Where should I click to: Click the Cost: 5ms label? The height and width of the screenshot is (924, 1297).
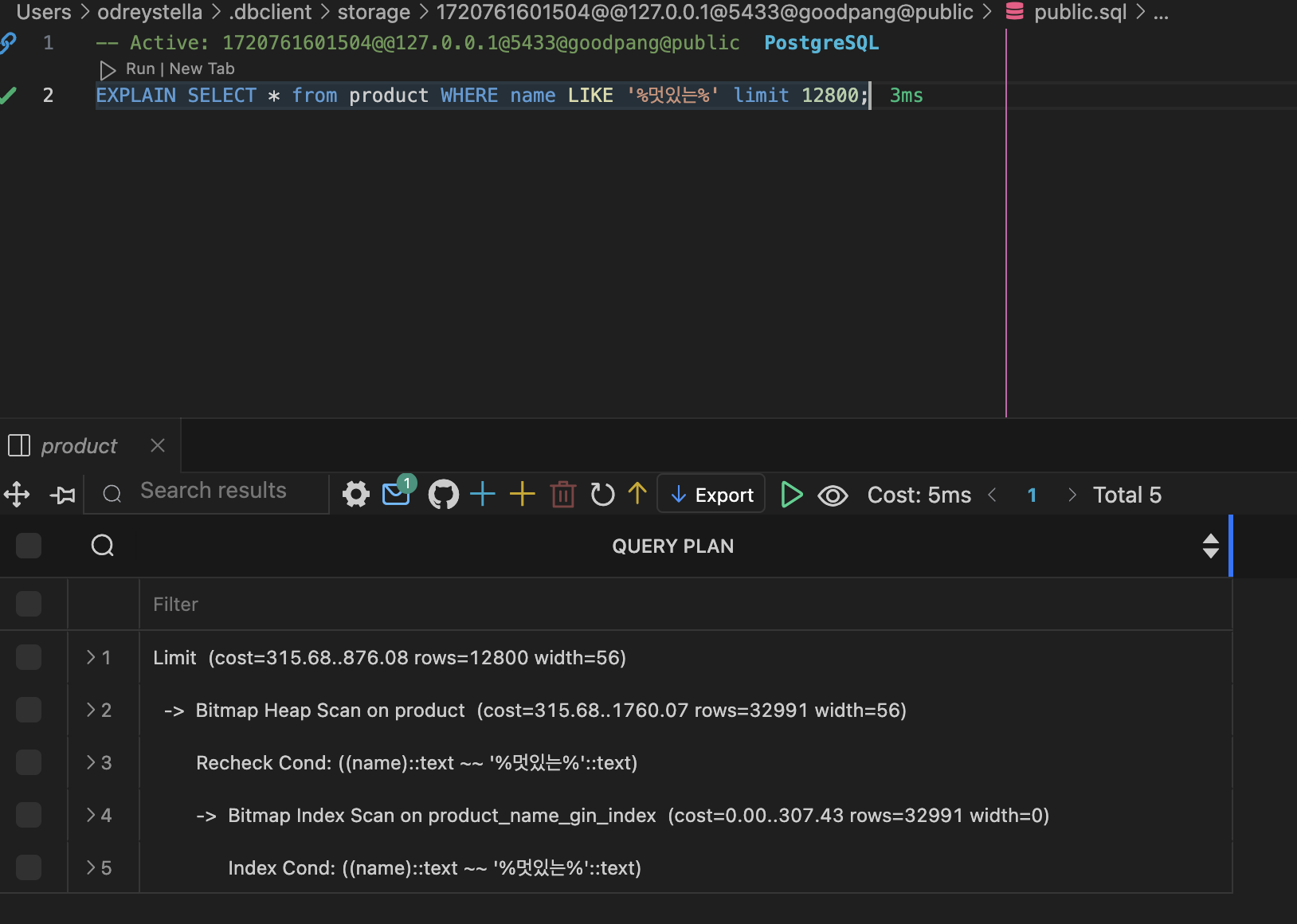(919, 495)
